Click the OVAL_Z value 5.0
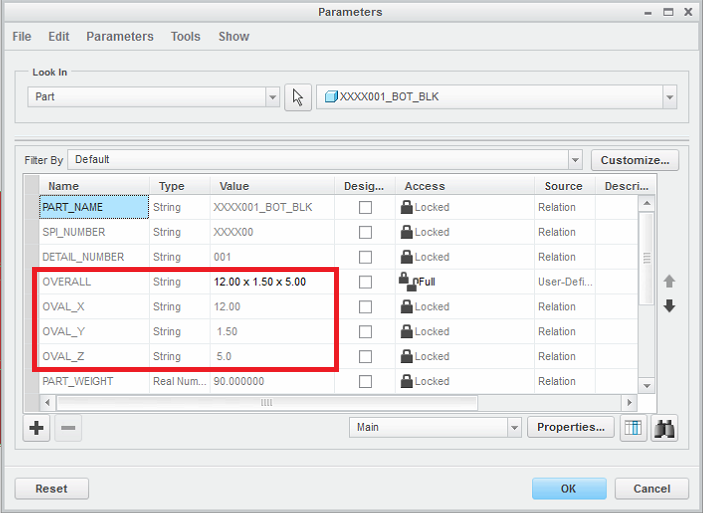 (272, 356)
